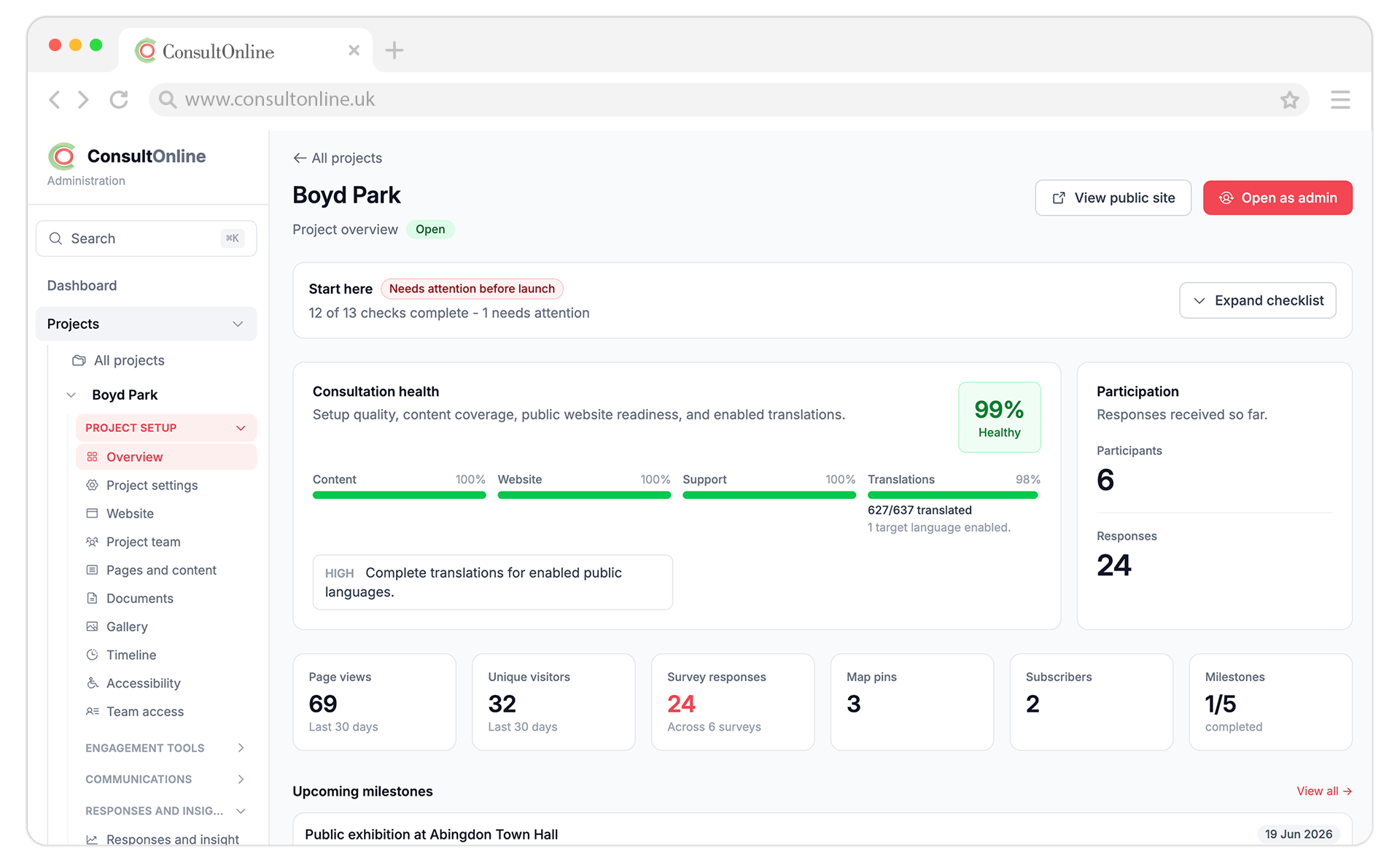Click View all milestones link
Image resolution: width=1400 pixels, height=862 pixels.
[x=1323, y=791]
